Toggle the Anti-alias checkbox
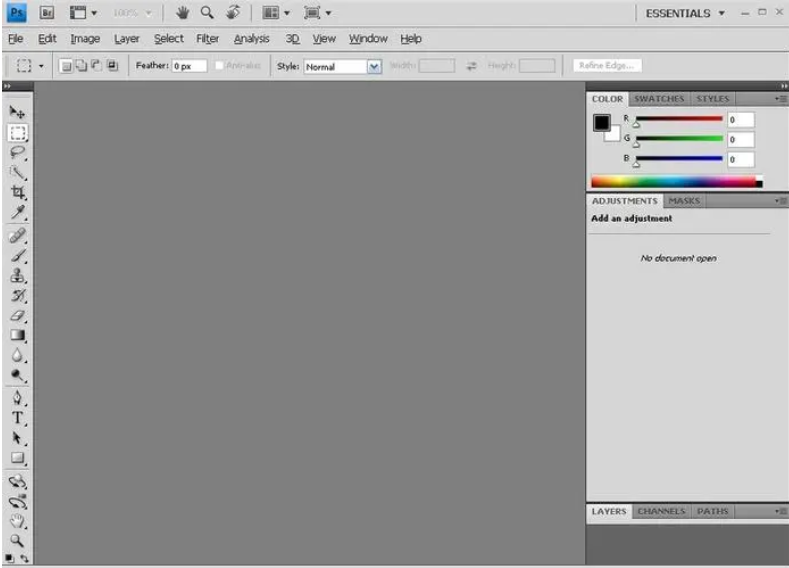 click(x=219, y=66)
